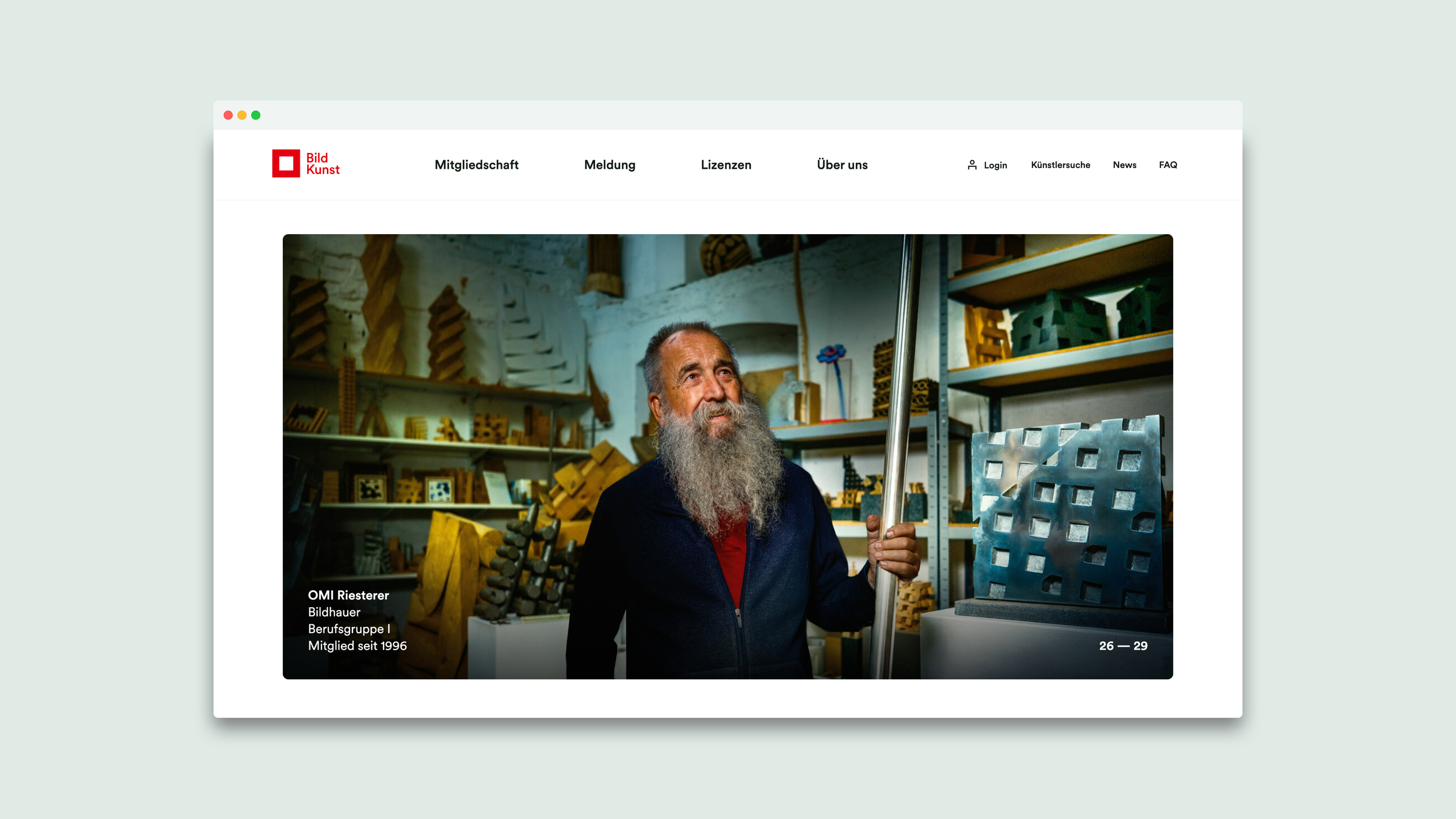The height and width of the screenshot is (819, 1456).
Task: Open the Meldung navigation item
Action: pos(609,165)
